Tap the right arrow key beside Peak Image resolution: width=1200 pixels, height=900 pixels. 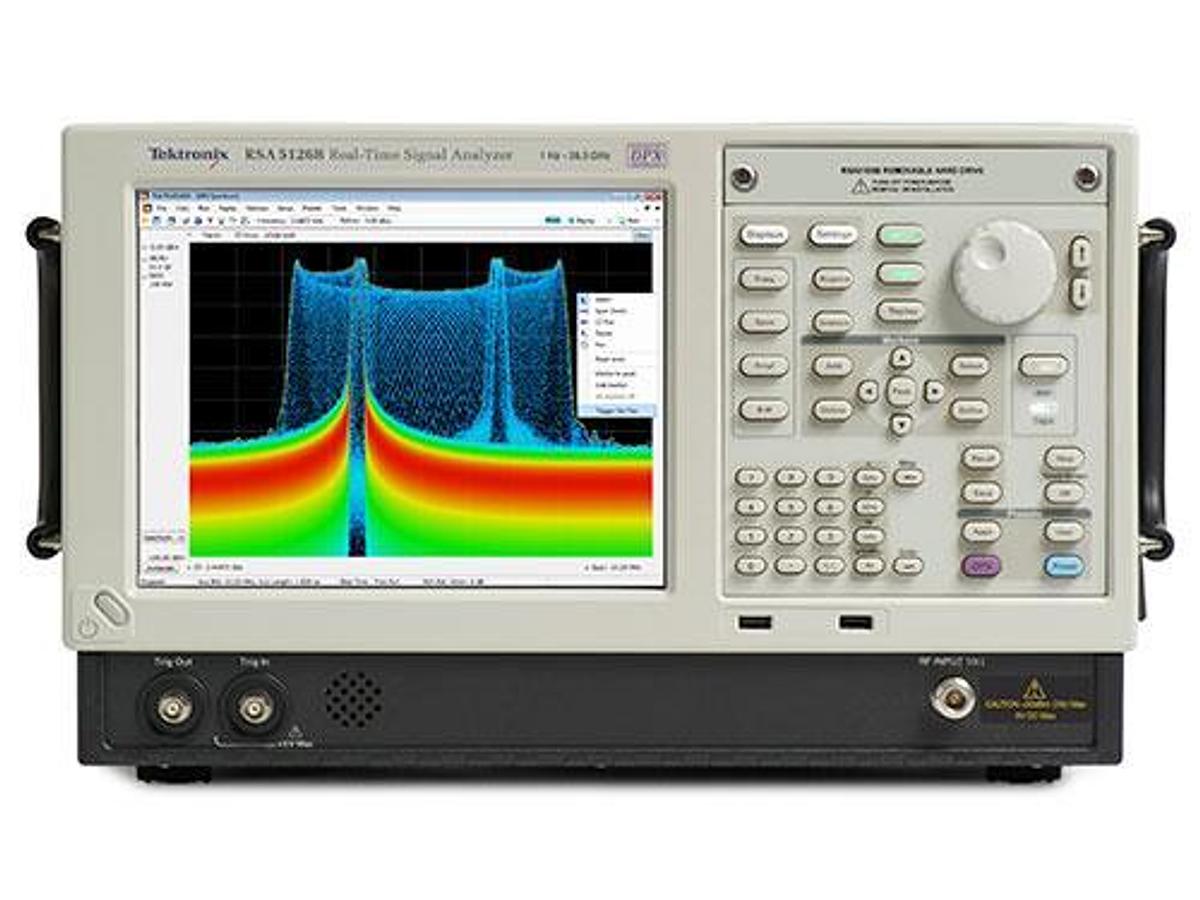(x=934, y=391)
